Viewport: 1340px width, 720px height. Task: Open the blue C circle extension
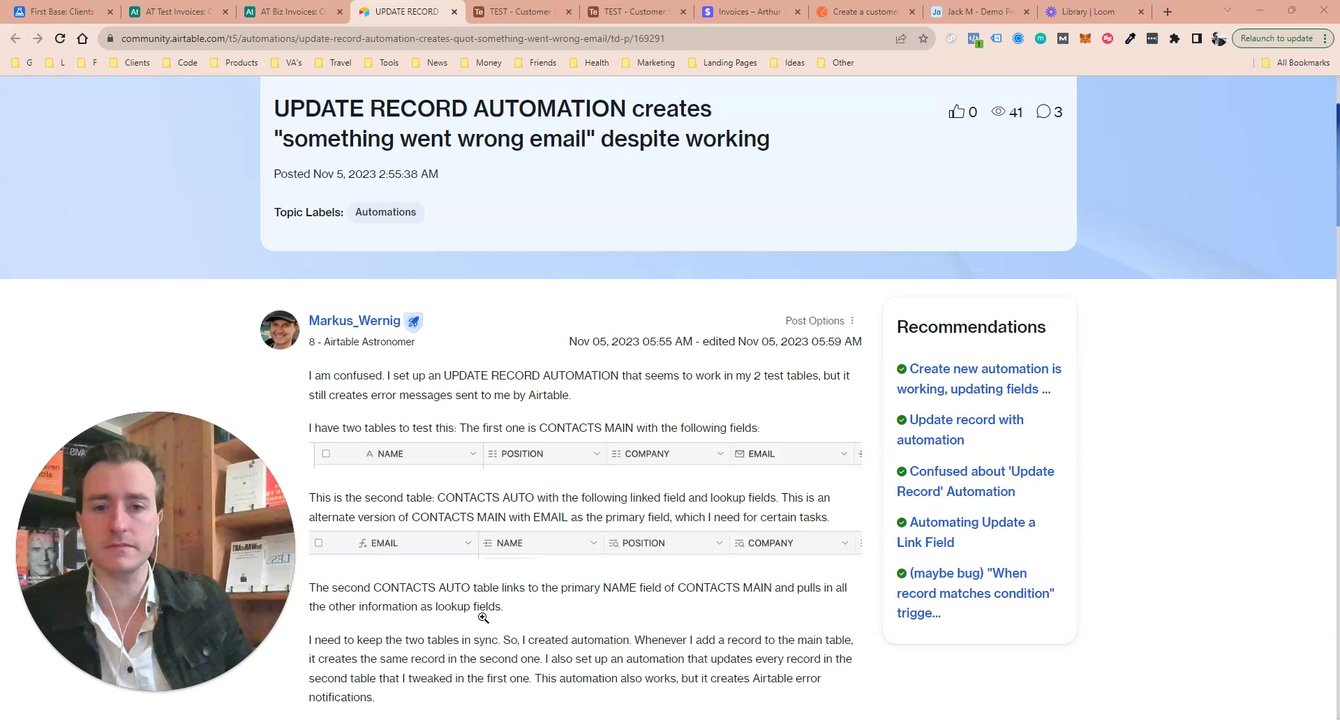point(1018,38)
